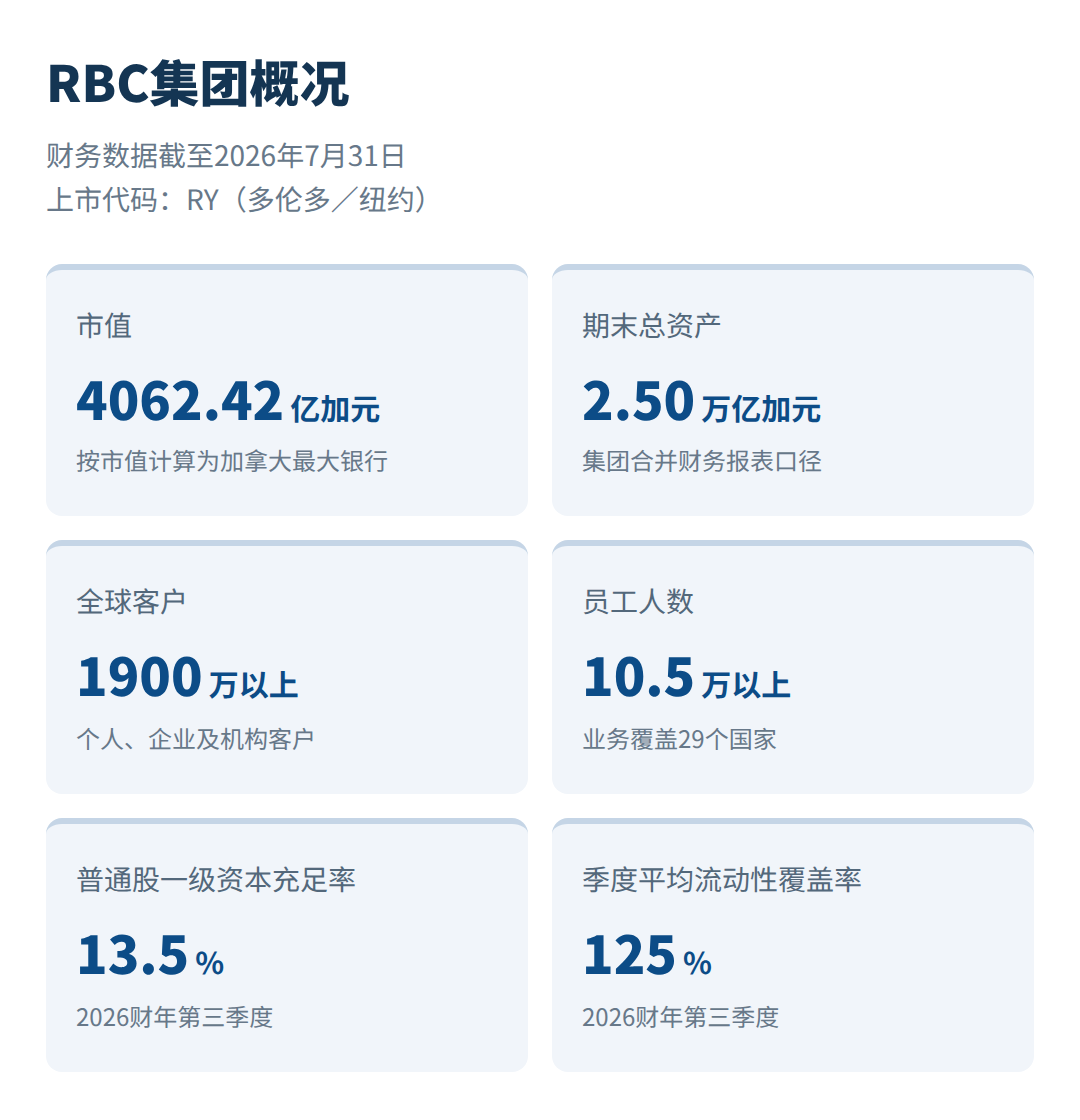Click the note 业务覆盖29个国家
This screenshot has height=1120, width=1080.
(x=679, y=739)
